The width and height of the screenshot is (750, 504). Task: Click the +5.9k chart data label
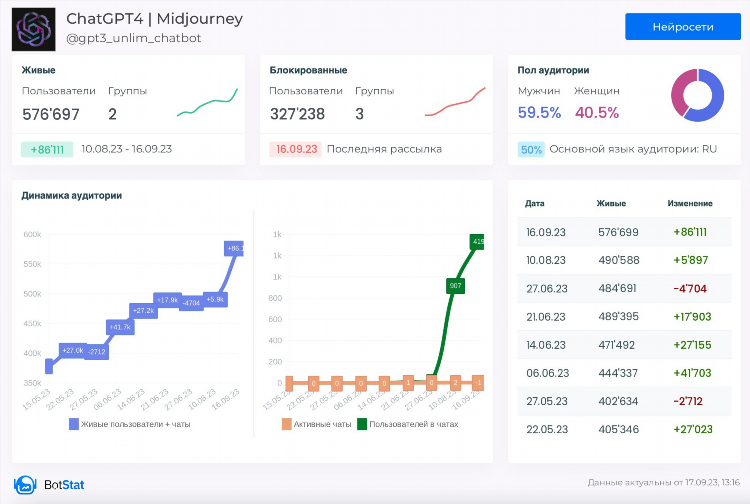tap(215, 299)
